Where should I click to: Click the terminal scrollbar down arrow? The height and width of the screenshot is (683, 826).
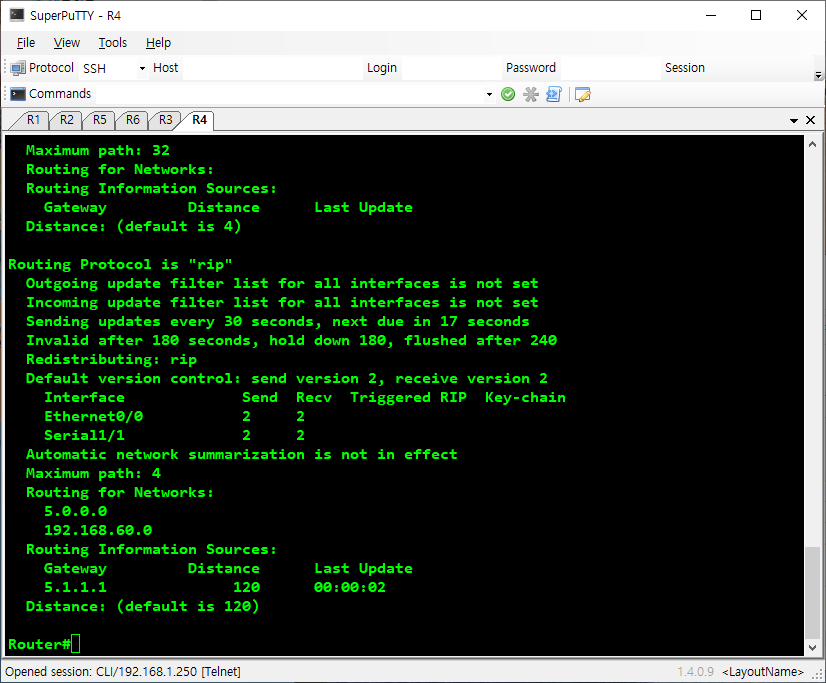(812, 648)
